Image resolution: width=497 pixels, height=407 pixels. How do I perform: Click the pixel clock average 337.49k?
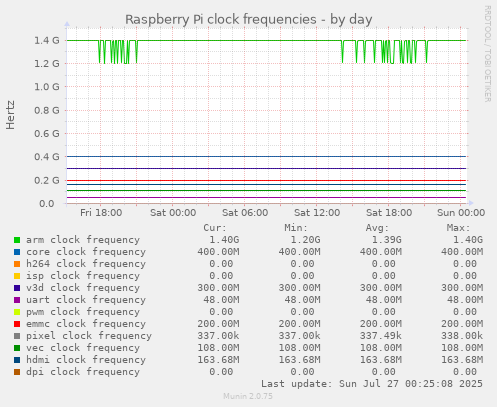click(x=381, y=336)
